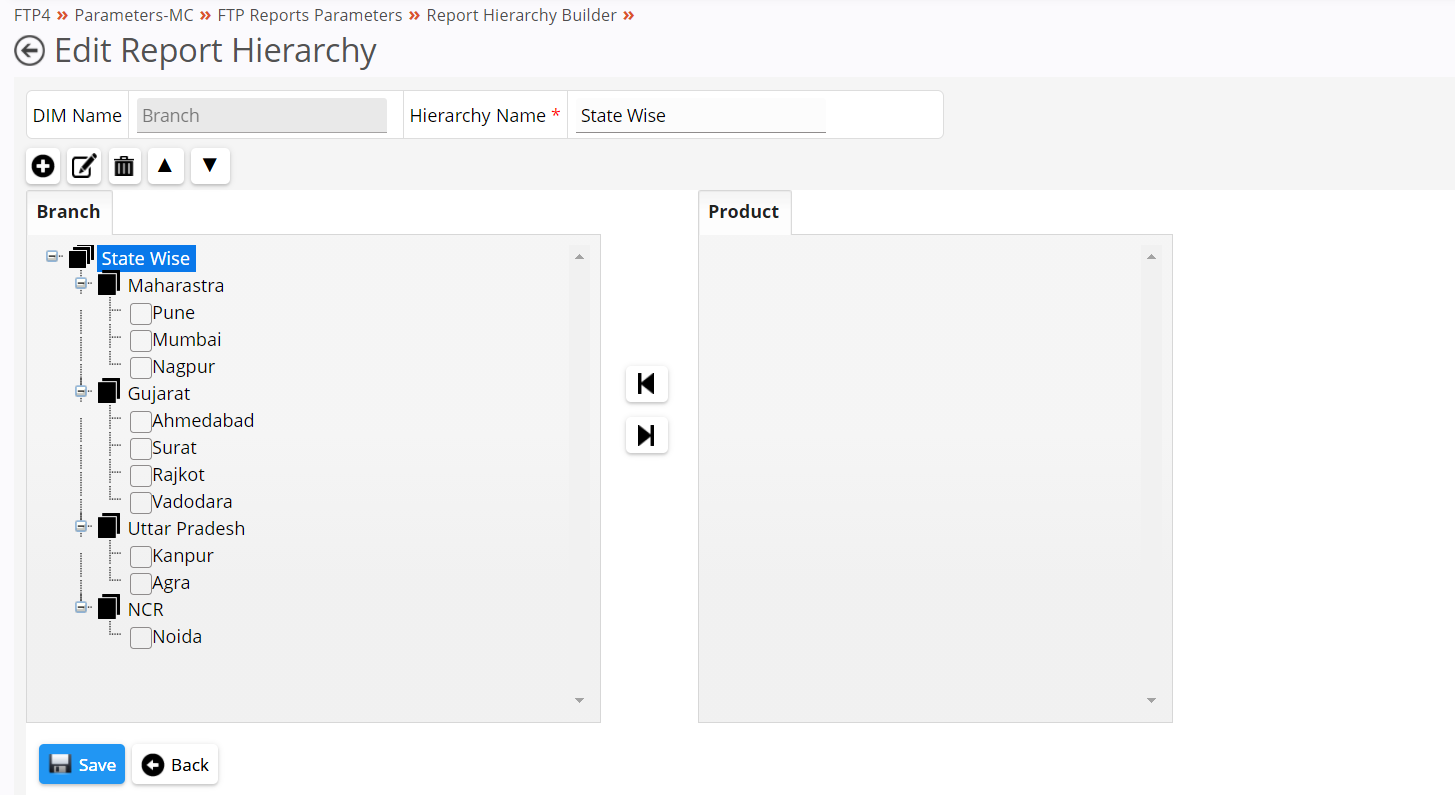
Task: Click the move-to-first skip-back arrow button
Action: [647, 383]
